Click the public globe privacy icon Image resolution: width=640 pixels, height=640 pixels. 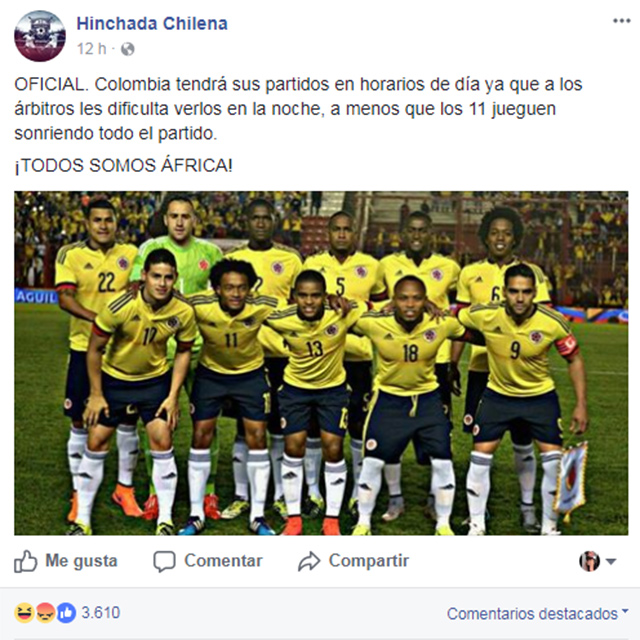(x=128, y=49)
